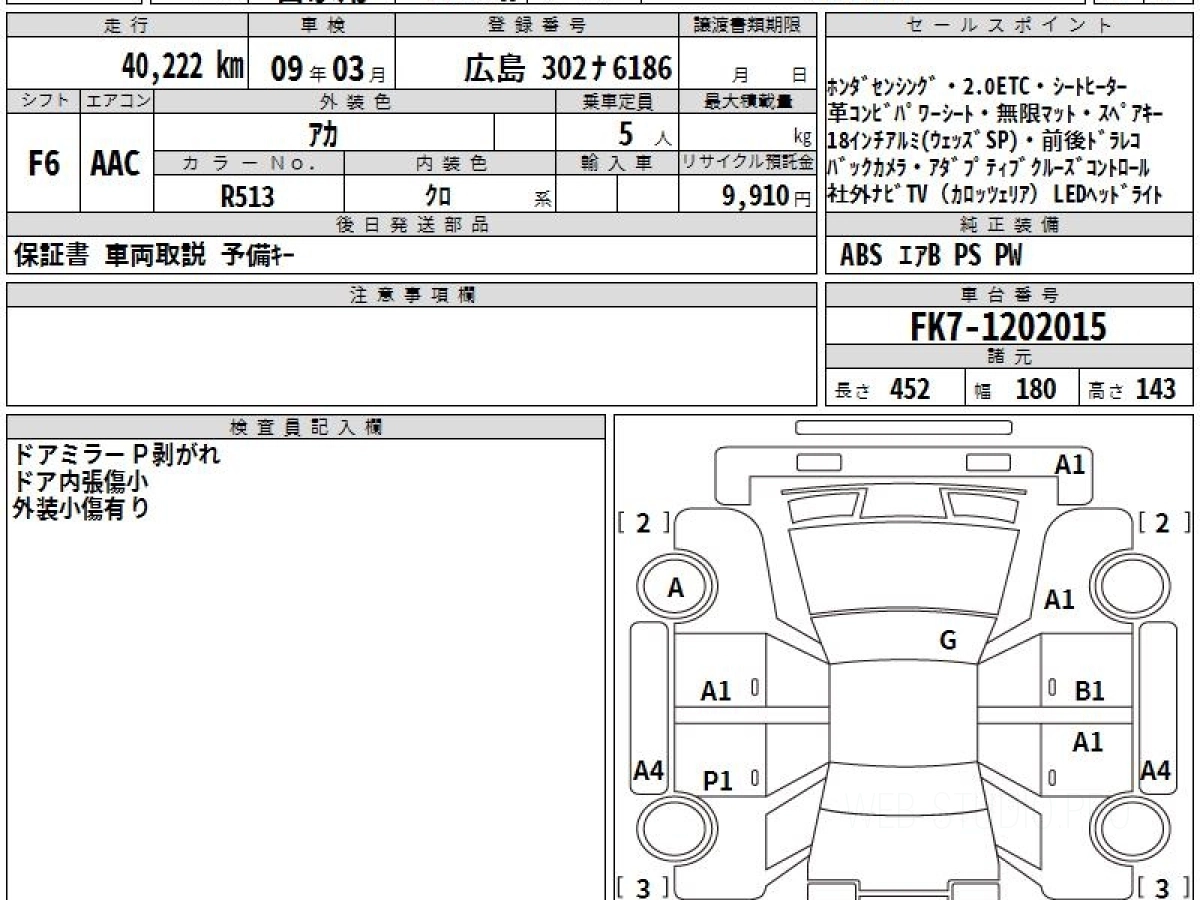The width and height of the screenshot is (1200, 900).
Task: Select the color number R513 cell
Action: click(248, 196)
